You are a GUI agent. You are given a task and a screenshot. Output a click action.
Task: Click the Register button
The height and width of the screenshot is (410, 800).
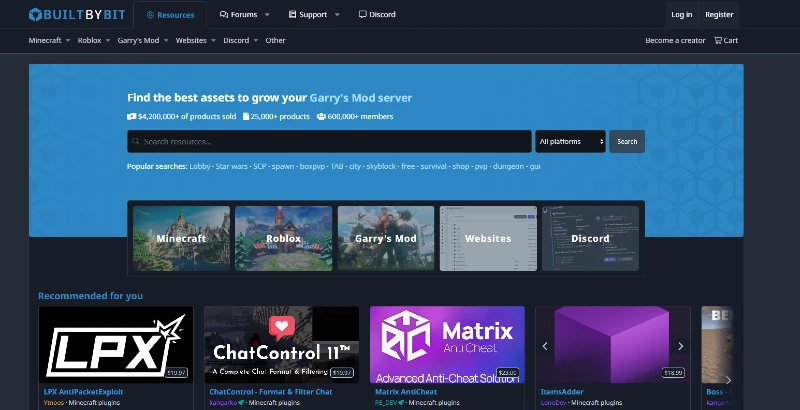point(719,14)
